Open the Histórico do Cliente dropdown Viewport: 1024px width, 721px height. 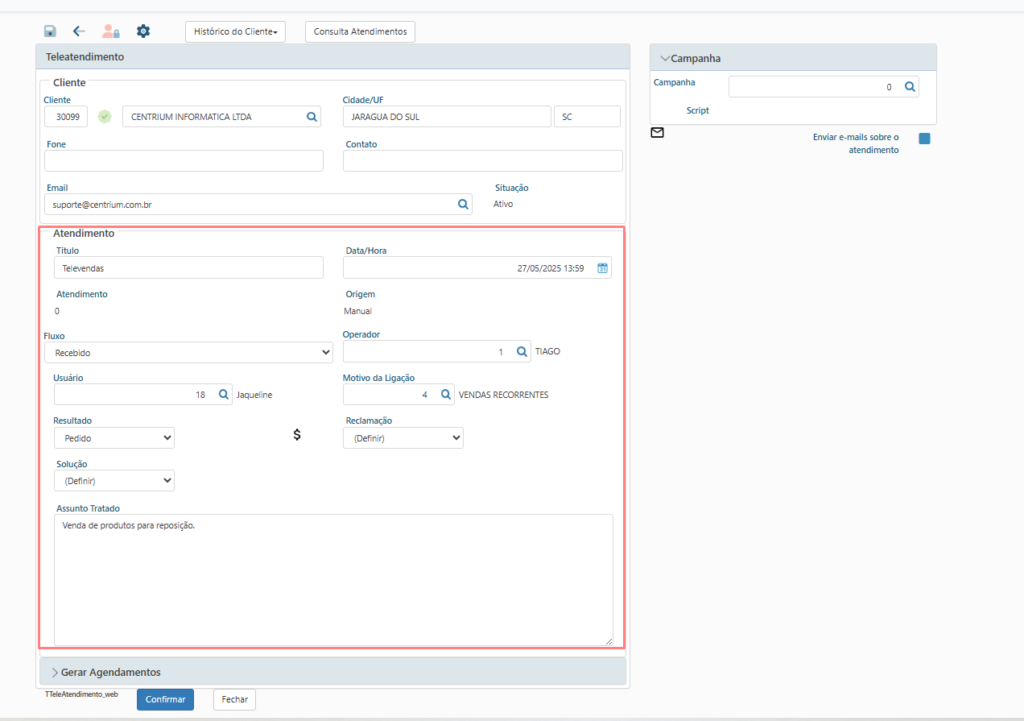tap(235, 31)
